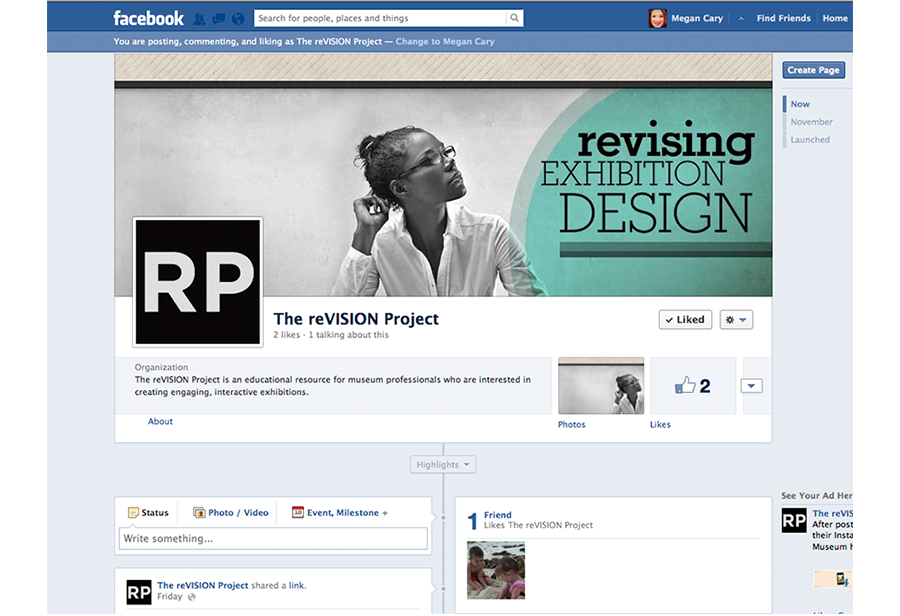Click the Likes label link

tap(660, 425)
